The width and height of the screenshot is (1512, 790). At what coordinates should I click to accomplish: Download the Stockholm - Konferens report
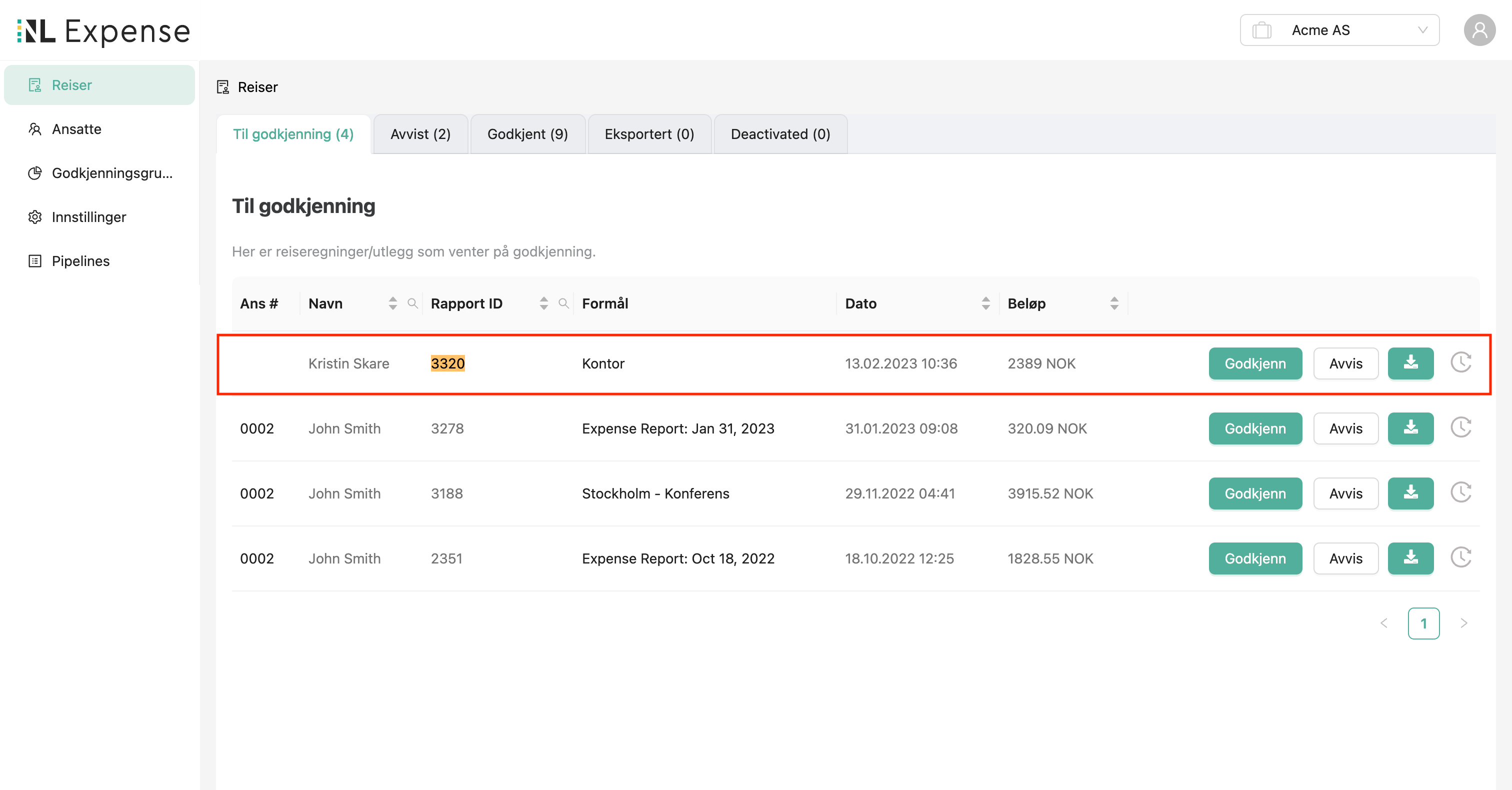pos(1410,493)
